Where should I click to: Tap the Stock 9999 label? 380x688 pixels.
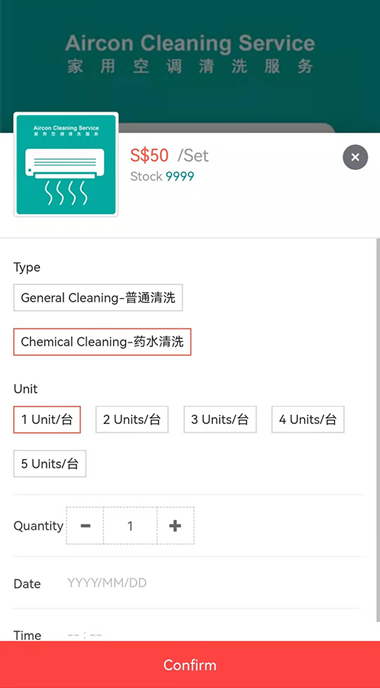click(x=162, y=176)
